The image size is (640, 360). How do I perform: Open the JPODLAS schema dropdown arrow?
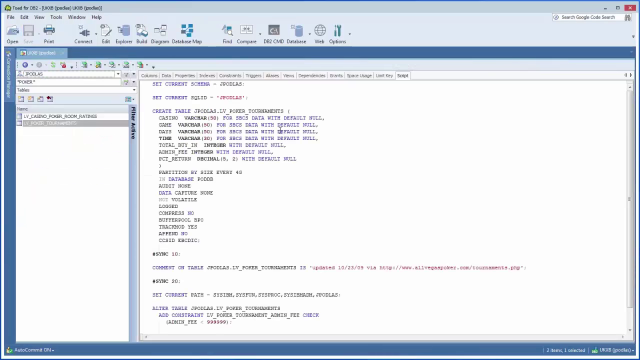click(x=118, y=74)
